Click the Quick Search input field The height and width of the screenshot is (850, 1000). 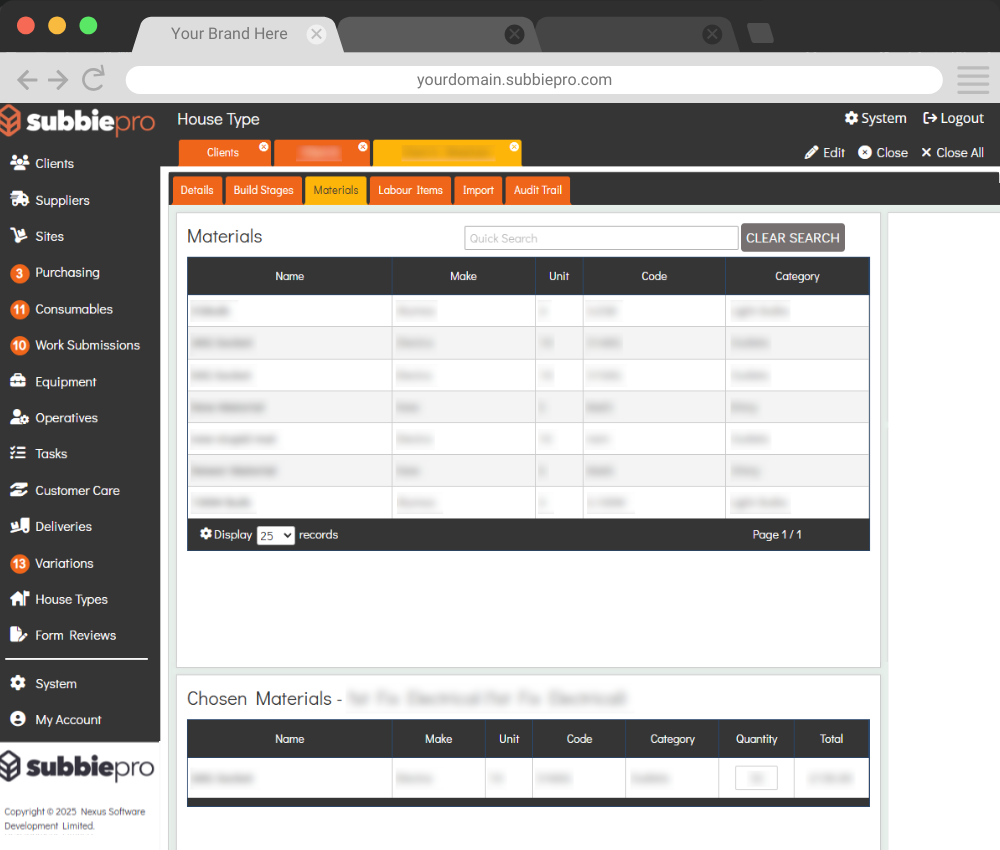pyautogui.click(x=601, y=238)
